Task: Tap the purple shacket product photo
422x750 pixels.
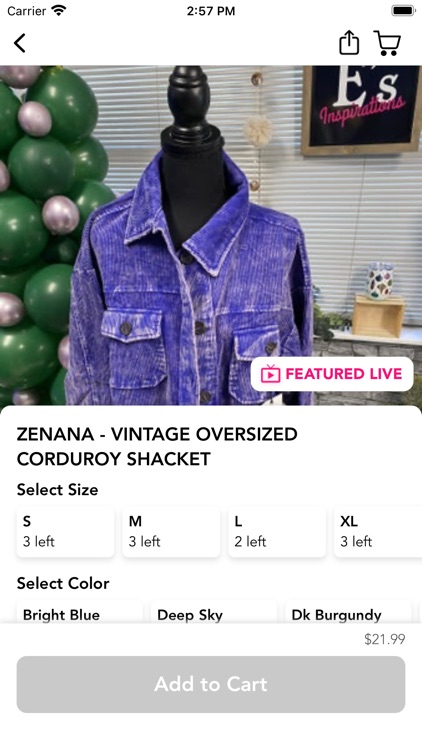Action: [211, 235]
